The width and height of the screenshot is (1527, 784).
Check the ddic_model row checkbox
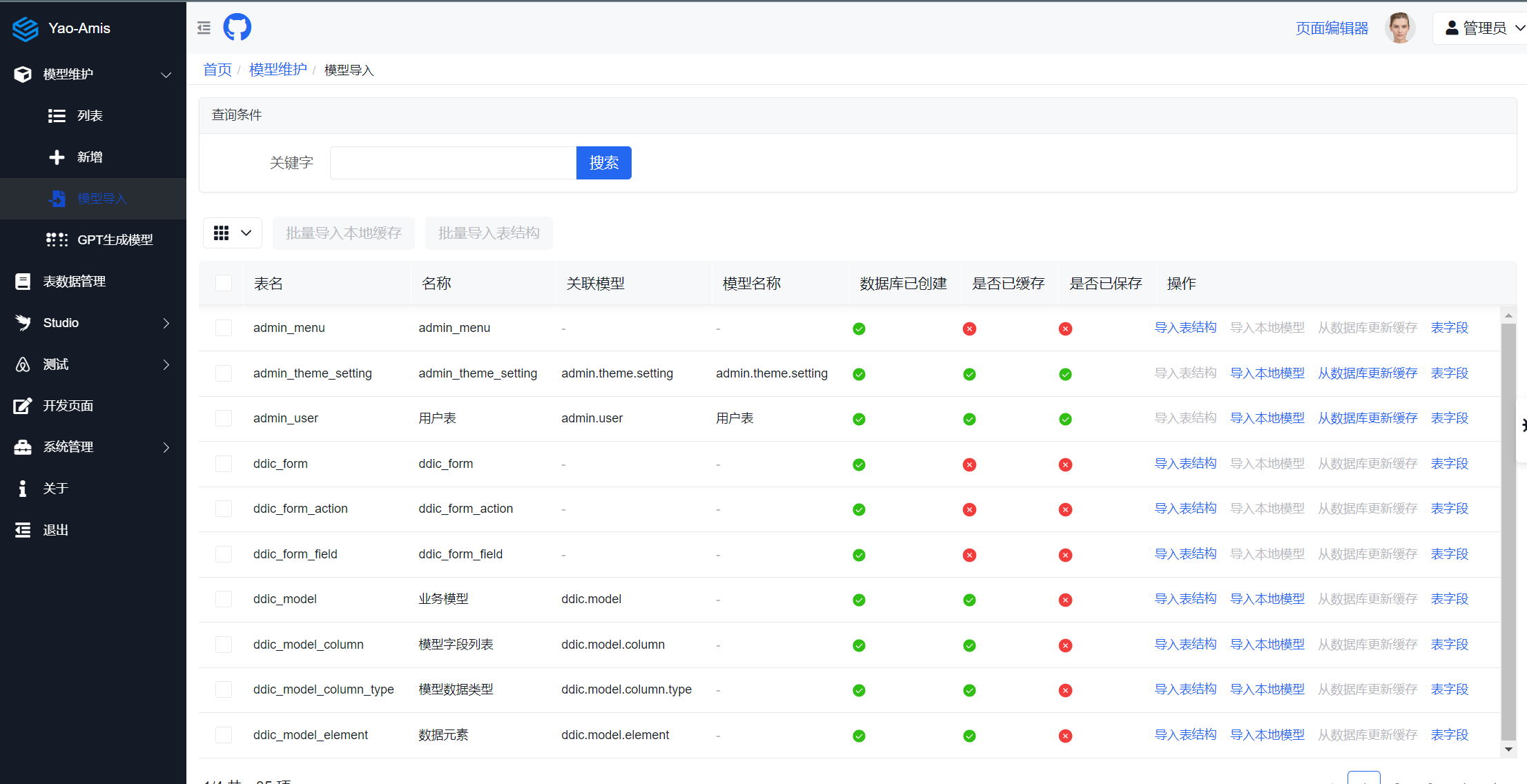click(224, 599)
